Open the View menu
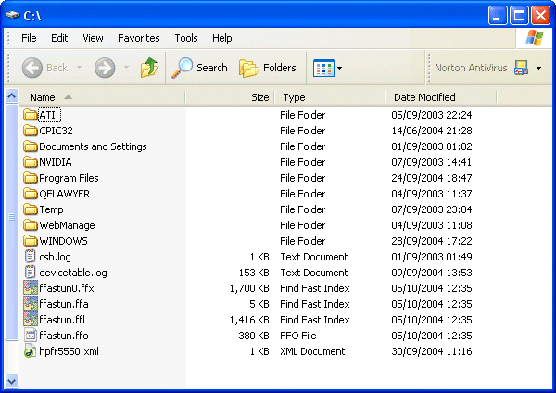The height and width of the screenshot is (393, 556). pos(93,38)
